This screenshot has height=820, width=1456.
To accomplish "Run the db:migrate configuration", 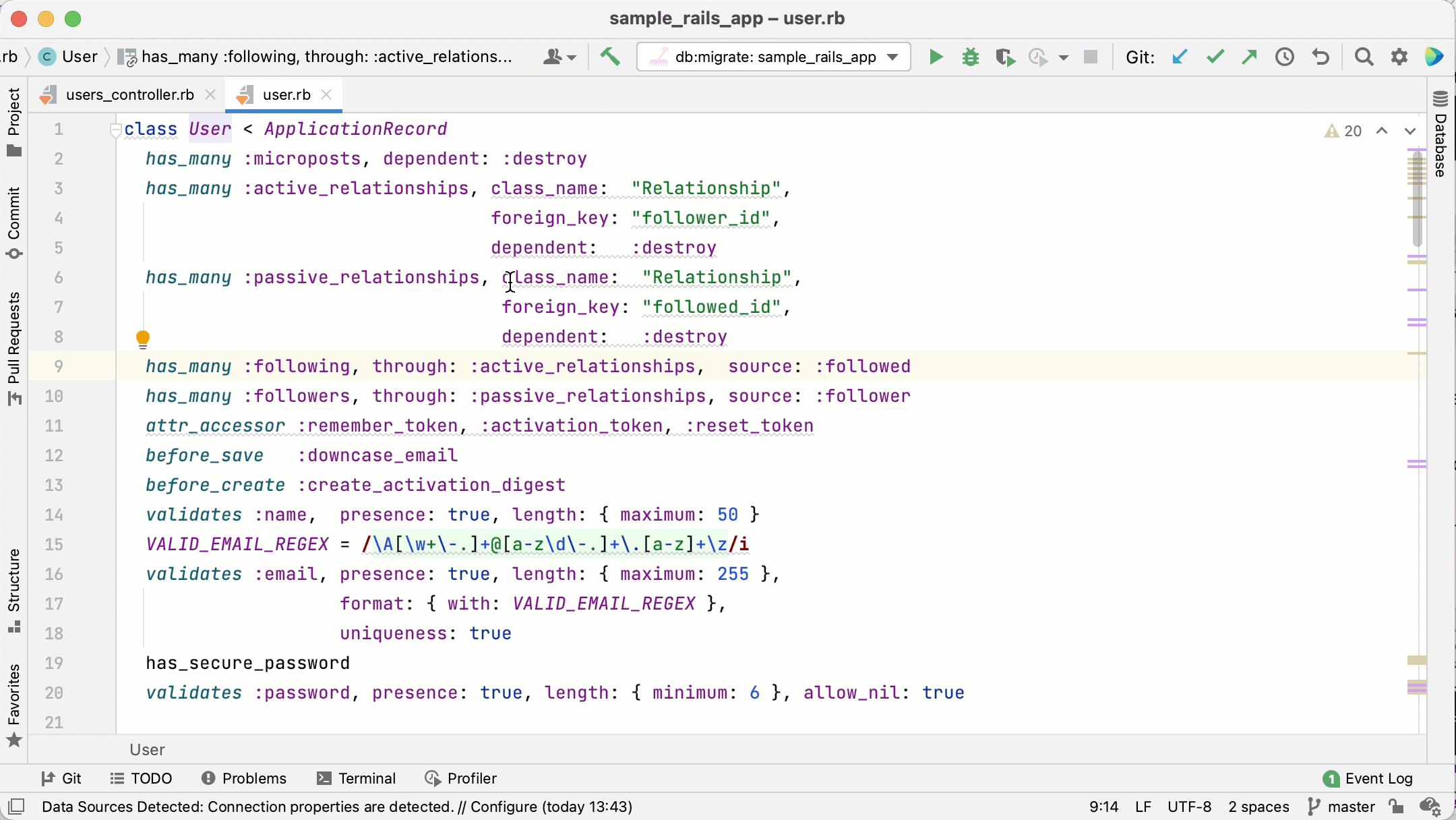I will coord(936,57).
